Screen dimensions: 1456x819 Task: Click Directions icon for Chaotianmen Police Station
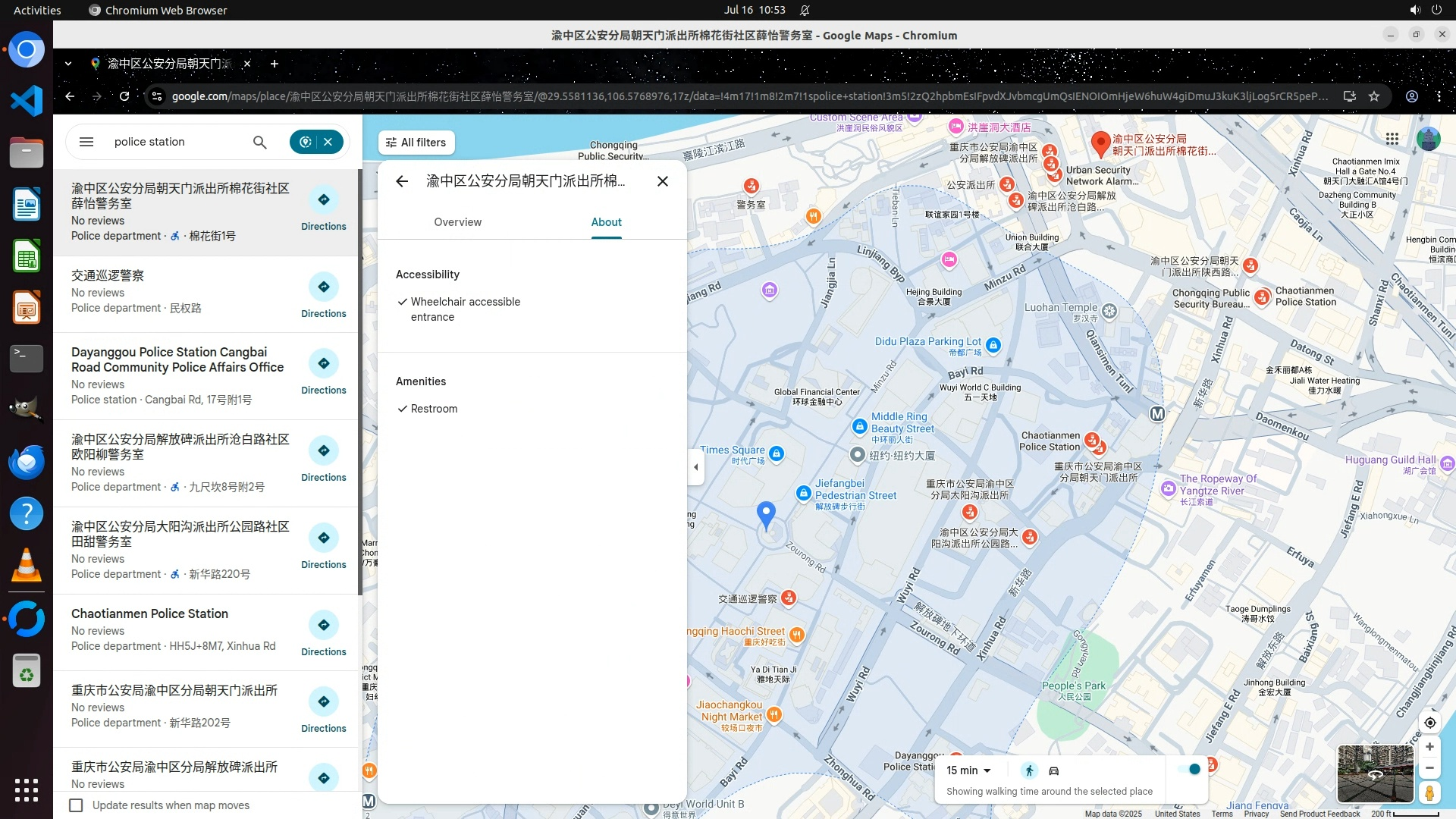pos(323,625)
